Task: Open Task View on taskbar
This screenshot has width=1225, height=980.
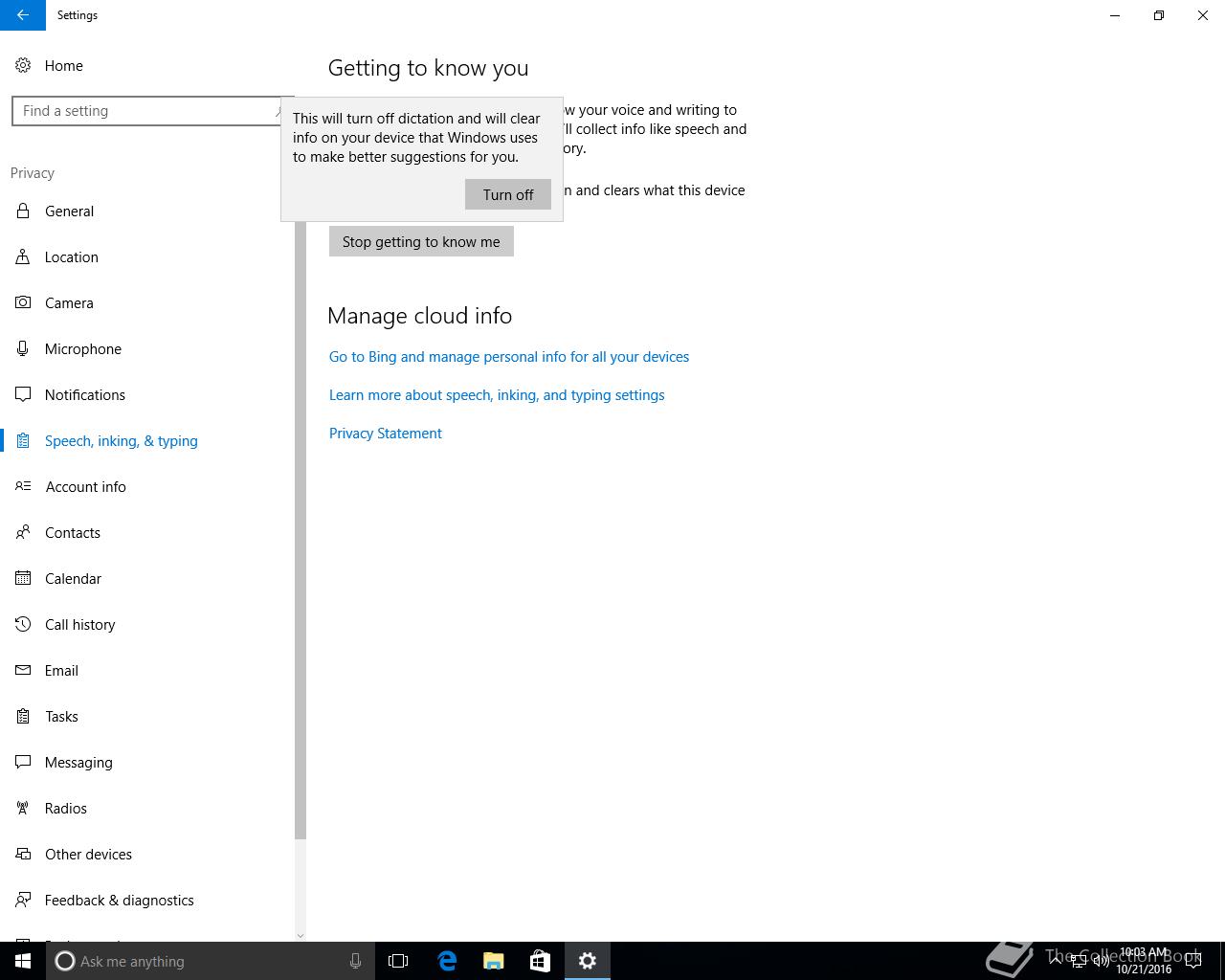Action: [x=398, y=961]
